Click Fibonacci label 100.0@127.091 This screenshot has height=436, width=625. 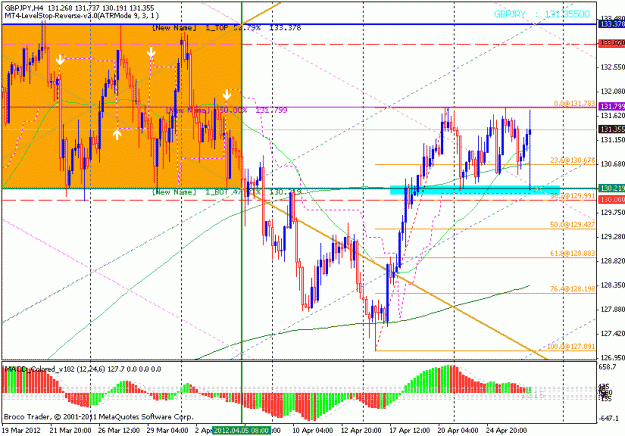[x=571, y=346]
